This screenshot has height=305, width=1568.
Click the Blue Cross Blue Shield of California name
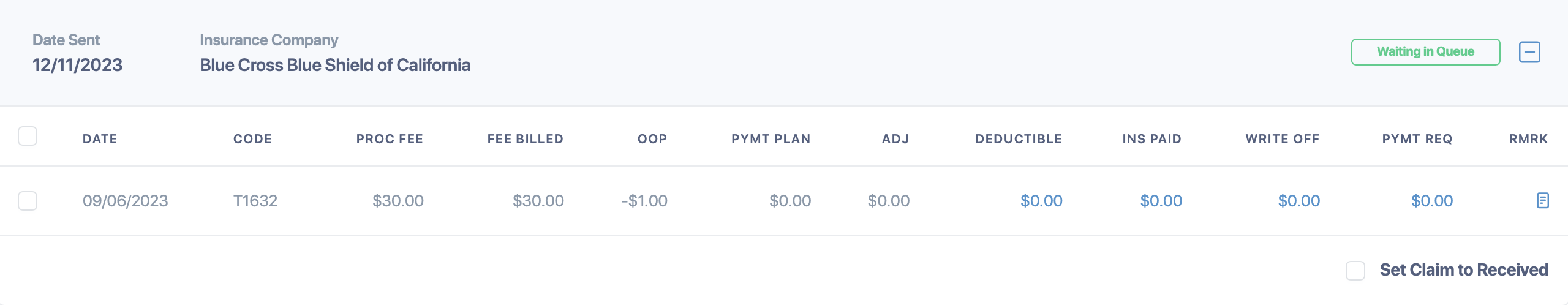[335, 65]
